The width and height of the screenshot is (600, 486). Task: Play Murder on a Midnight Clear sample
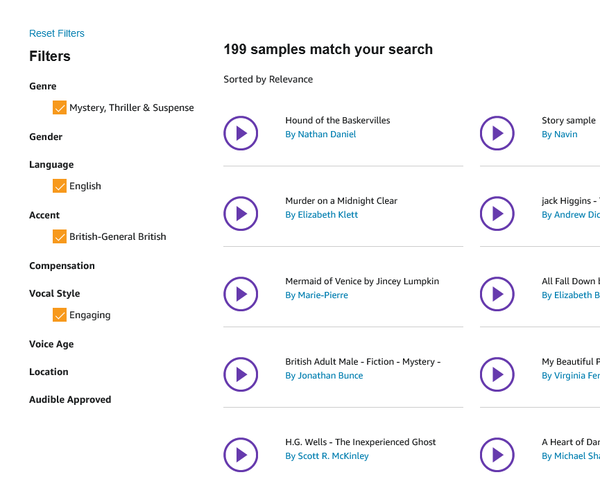click(240, 213)
